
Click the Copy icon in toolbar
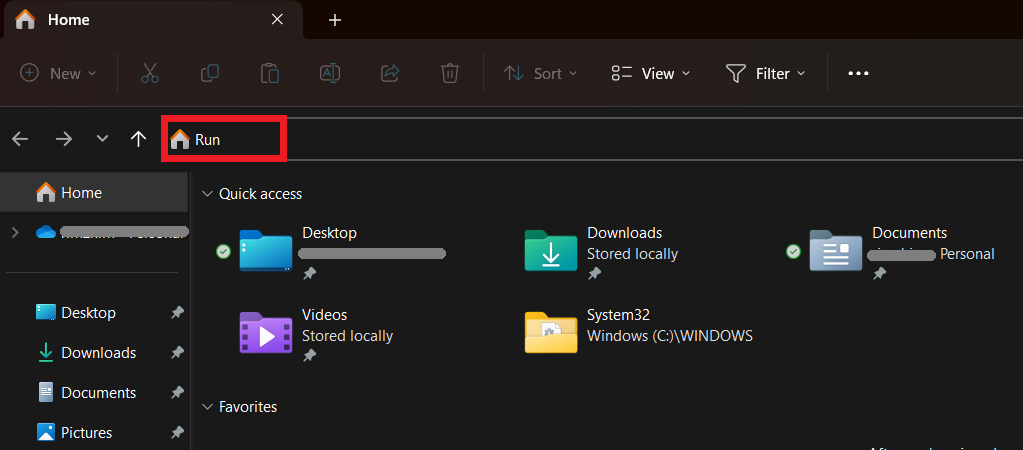[x=209, y=73]
